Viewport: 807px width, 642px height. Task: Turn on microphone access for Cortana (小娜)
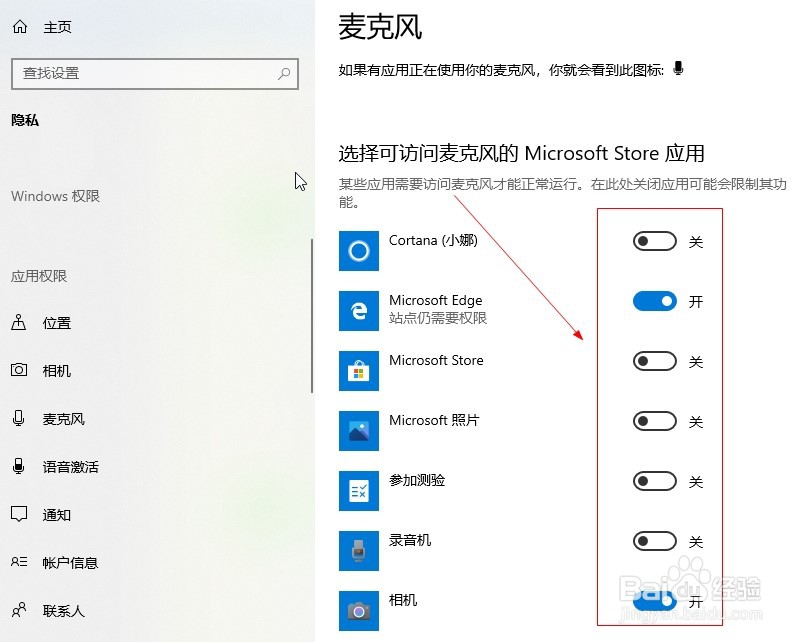655,241
